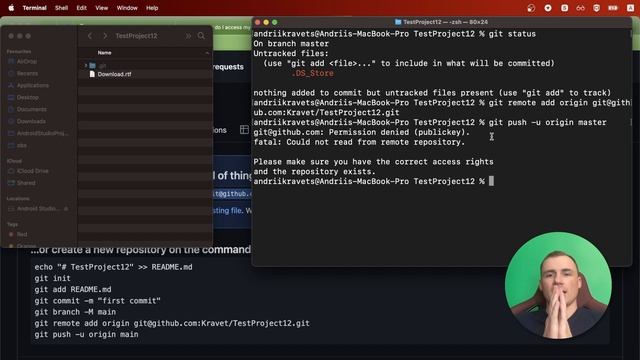Open Documents in Finder sidebar
This screenshot has width=640, height=360.
click(31, 109)
